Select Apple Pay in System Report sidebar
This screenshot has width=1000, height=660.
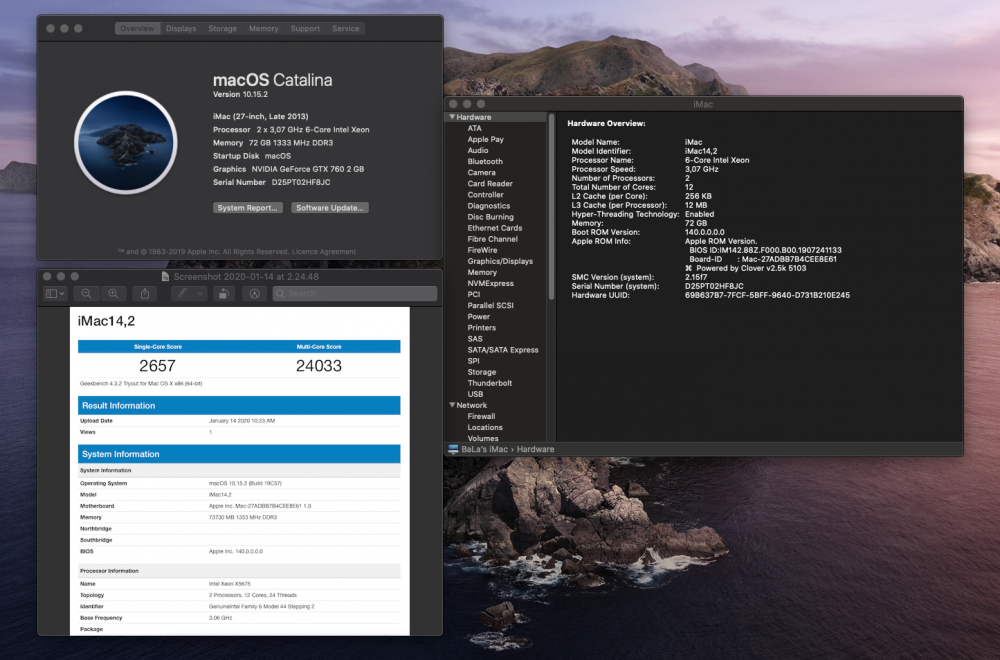coord(485,140)
